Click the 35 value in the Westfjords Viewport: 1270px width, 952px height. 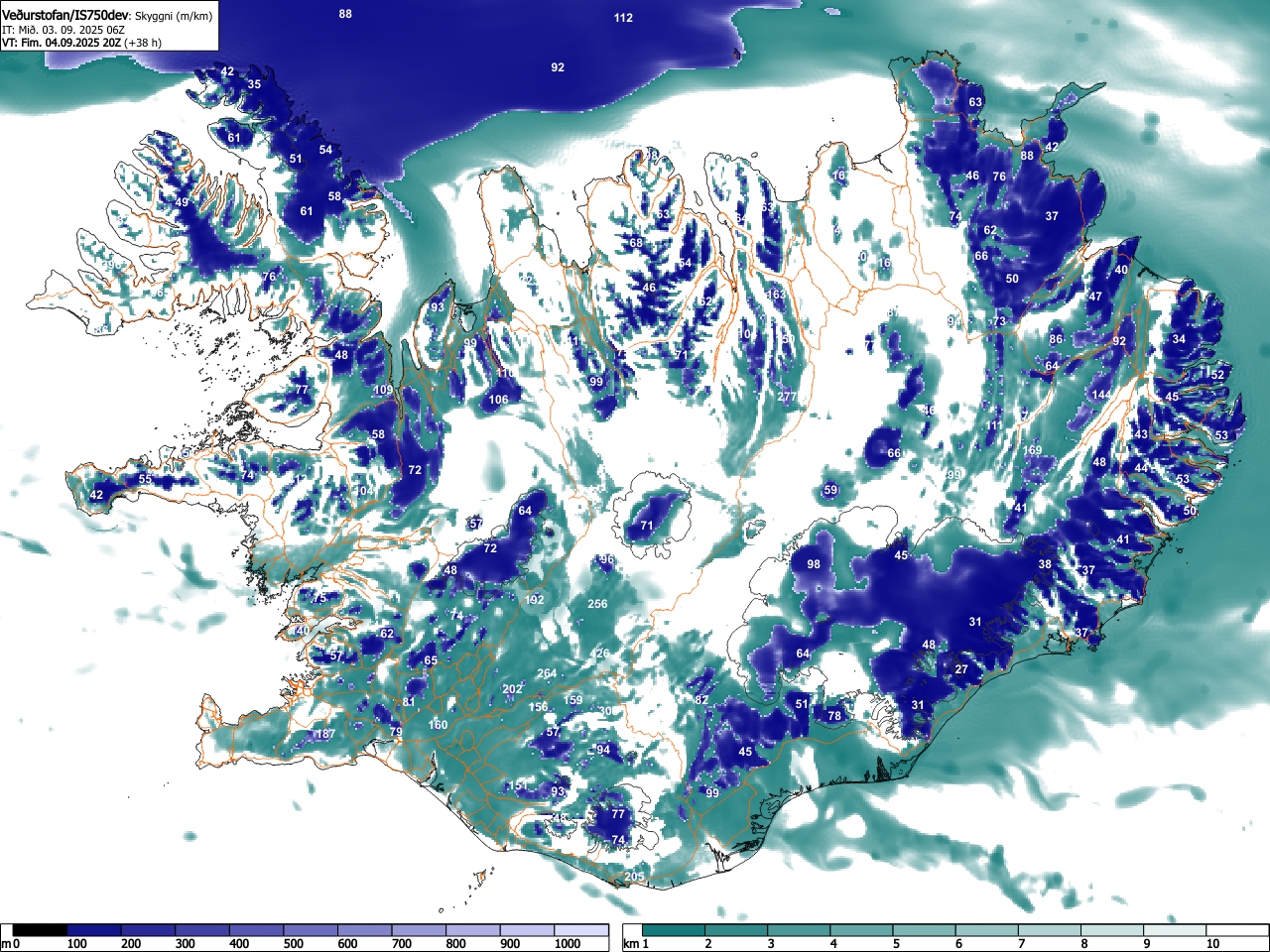pos(254,84)
